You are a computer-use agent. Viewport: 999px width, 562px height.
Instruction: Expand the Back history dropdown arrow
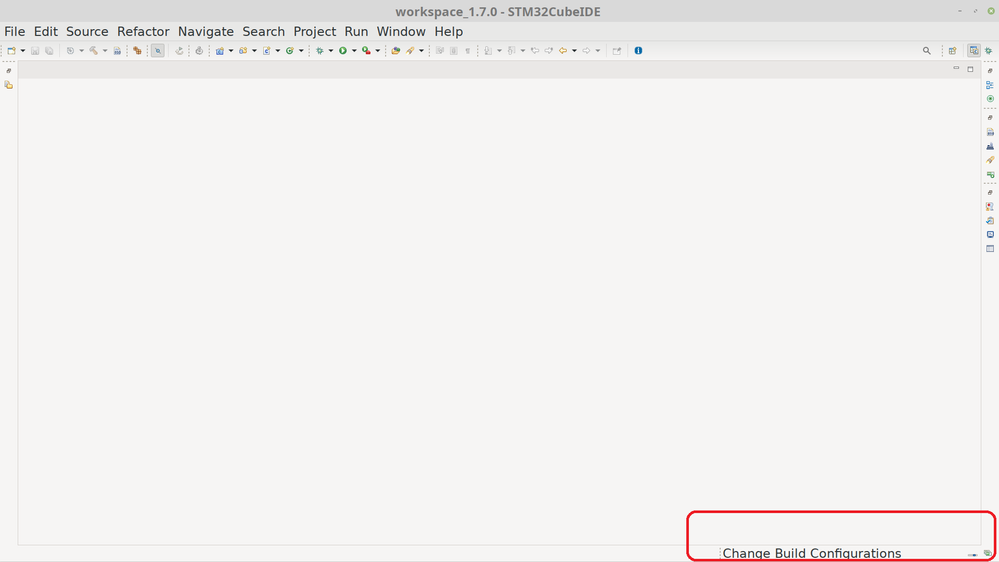point(574,50)
